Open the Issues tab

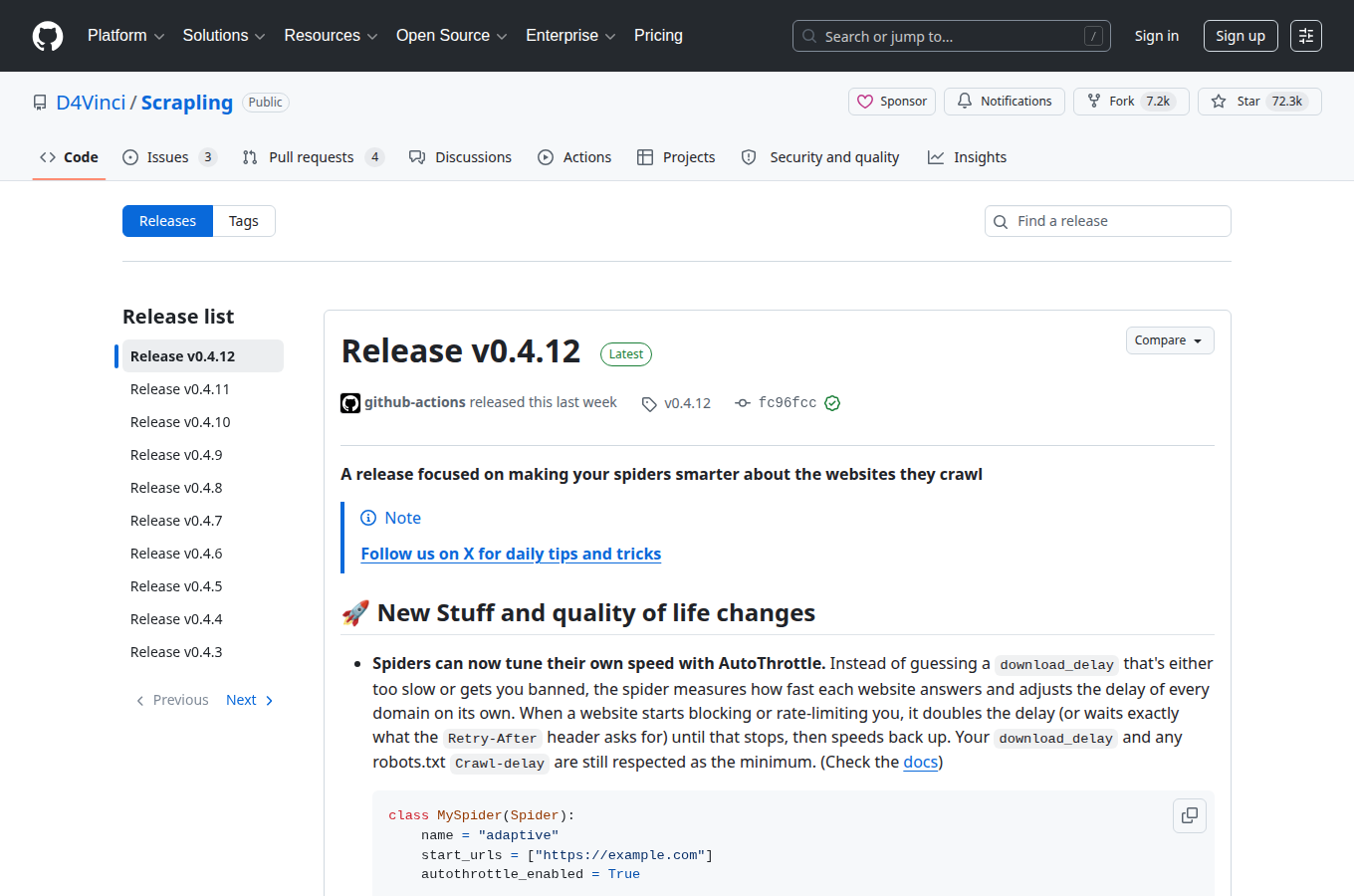(x=169, y=157)
